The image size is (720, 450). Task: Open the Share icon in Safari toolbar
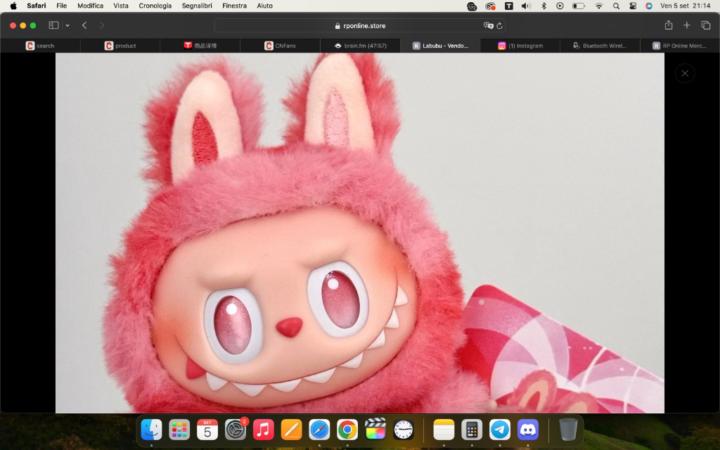pos(668,25)
